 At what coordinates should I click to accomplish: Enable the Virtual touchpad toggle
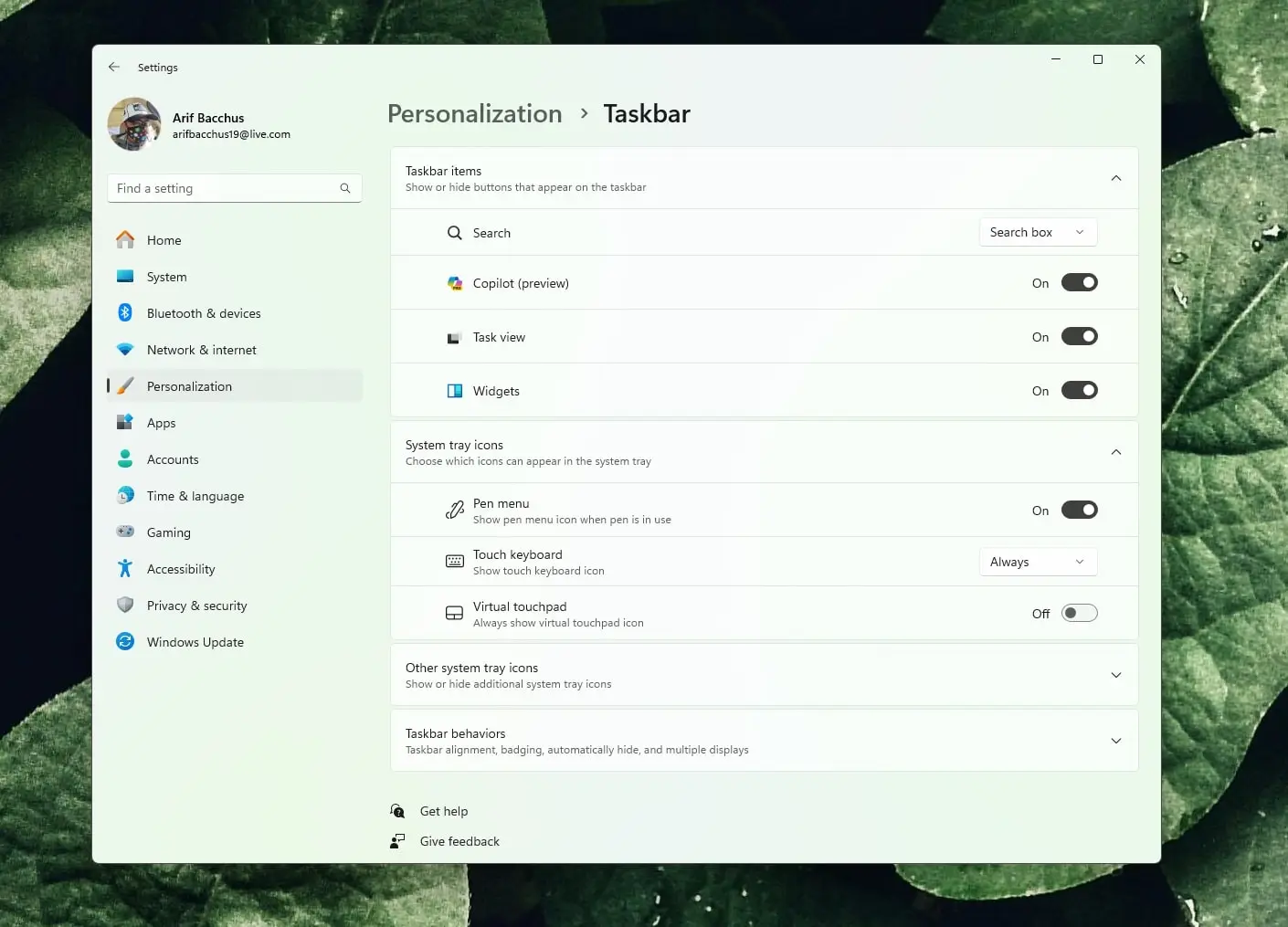click(x=1079, y=614)
